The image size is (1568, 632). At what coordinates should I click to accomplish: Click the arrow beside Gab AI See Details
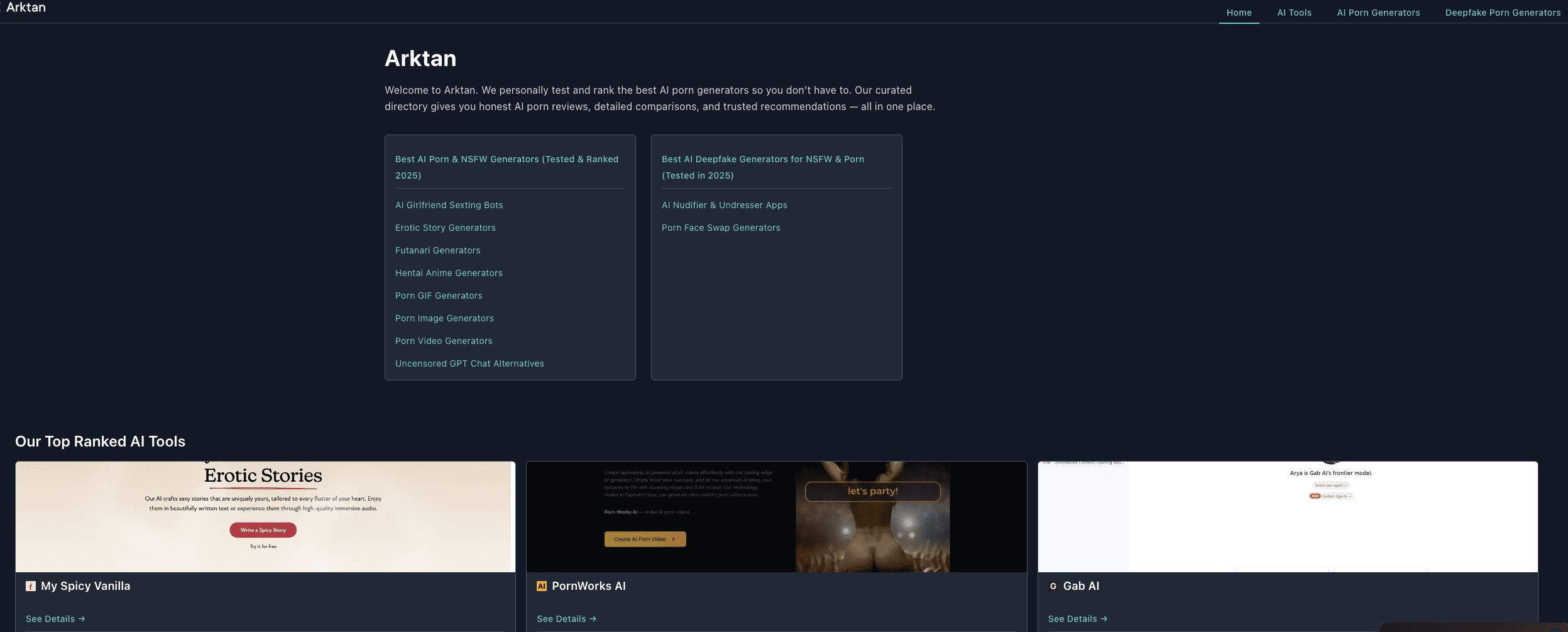(x=1104, y=619)
